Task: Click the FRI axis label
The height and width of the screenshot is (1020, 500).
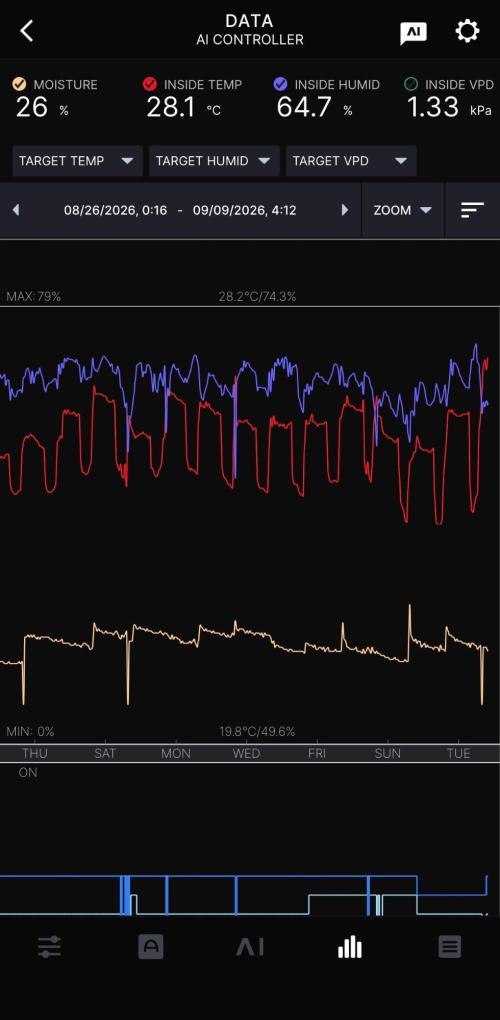Action: 317,753
